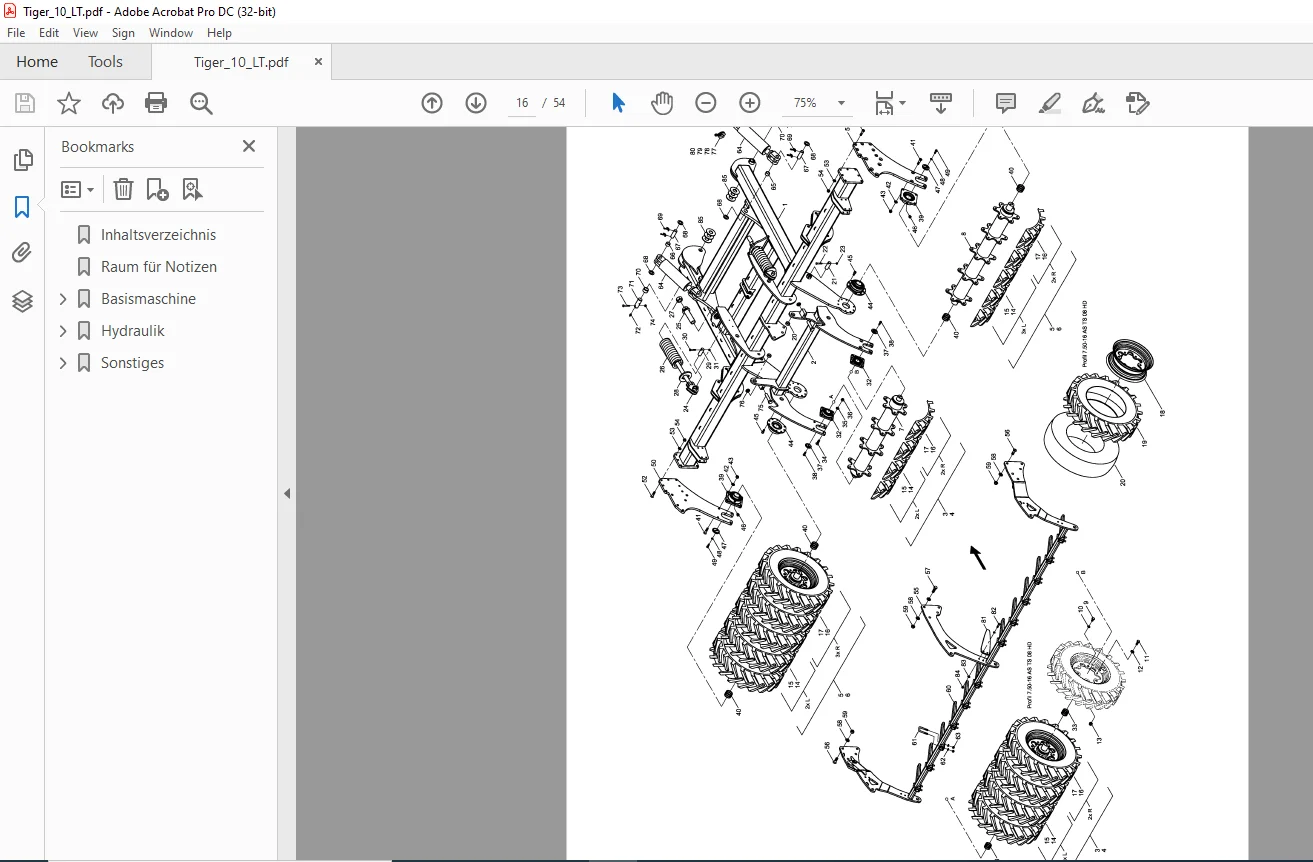Jump to the Hydraulik bookmark
This screenshot has width=1313, height=862.
132,331
